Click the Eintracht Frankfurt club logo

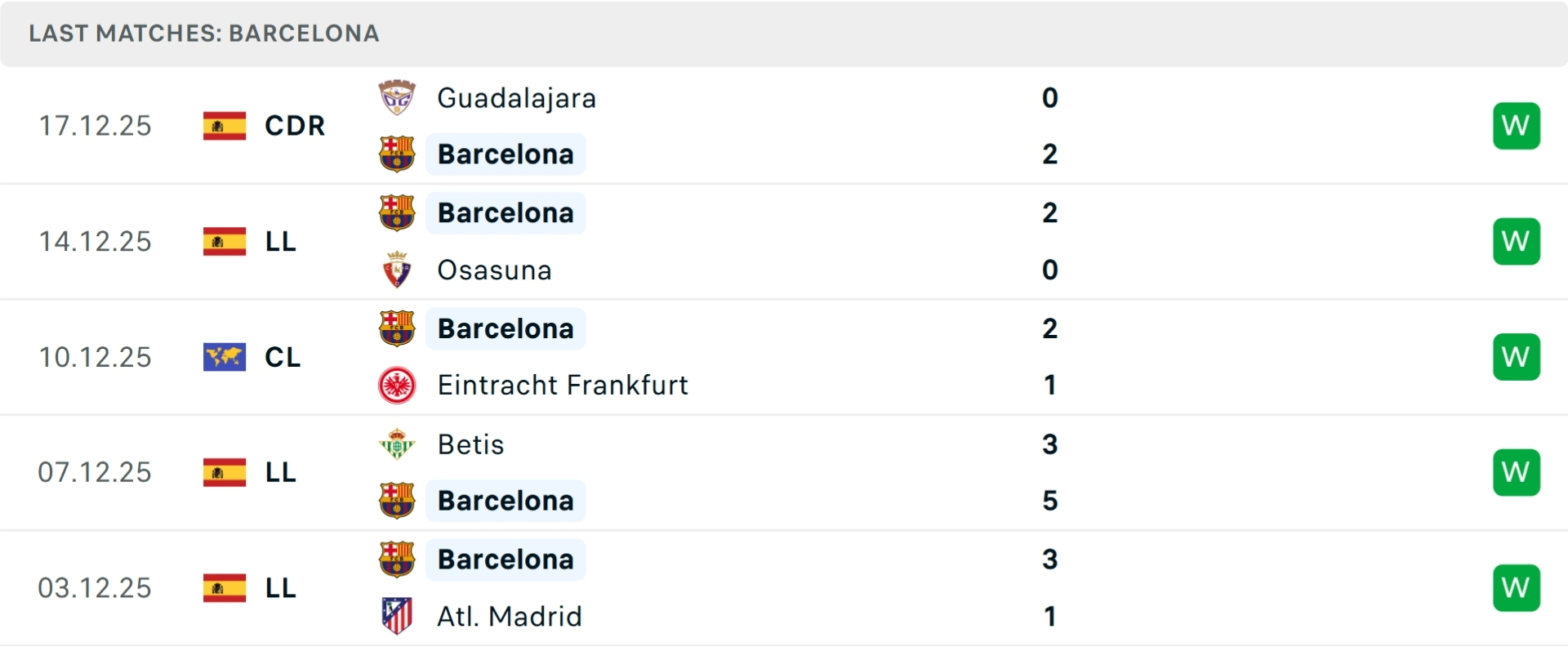click(397, 385)
